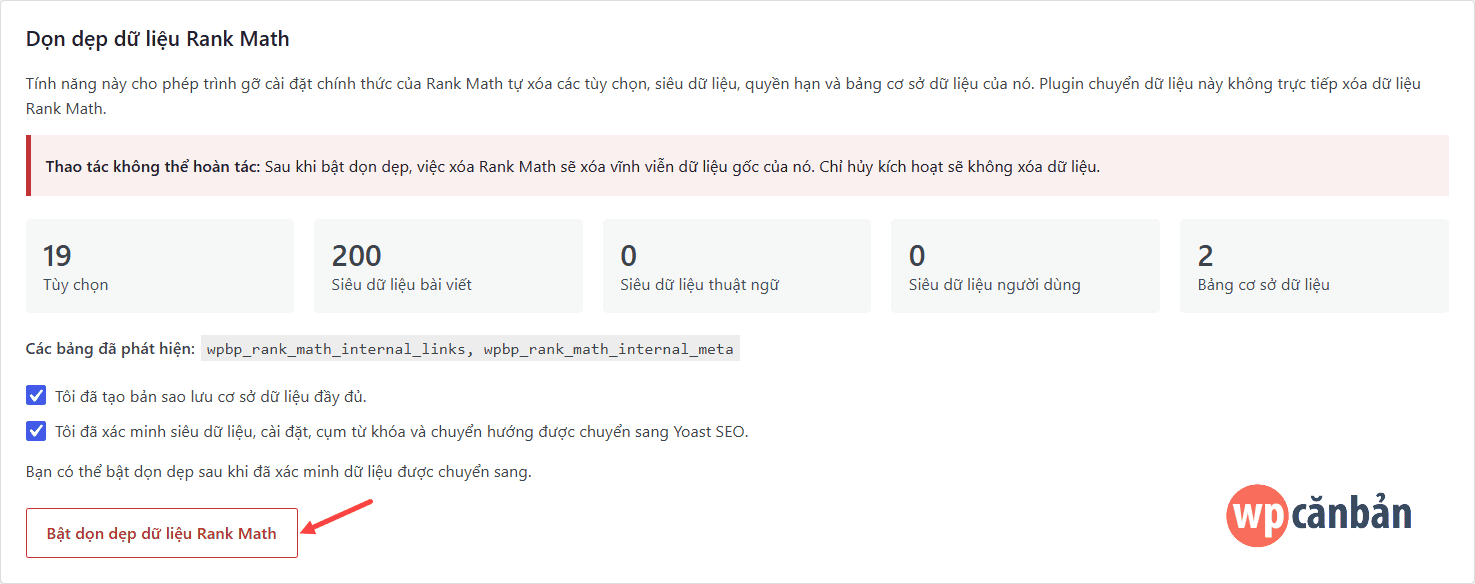
Task: Click the 'Các bảng đã phát hiện:' label
Action: 110,350
